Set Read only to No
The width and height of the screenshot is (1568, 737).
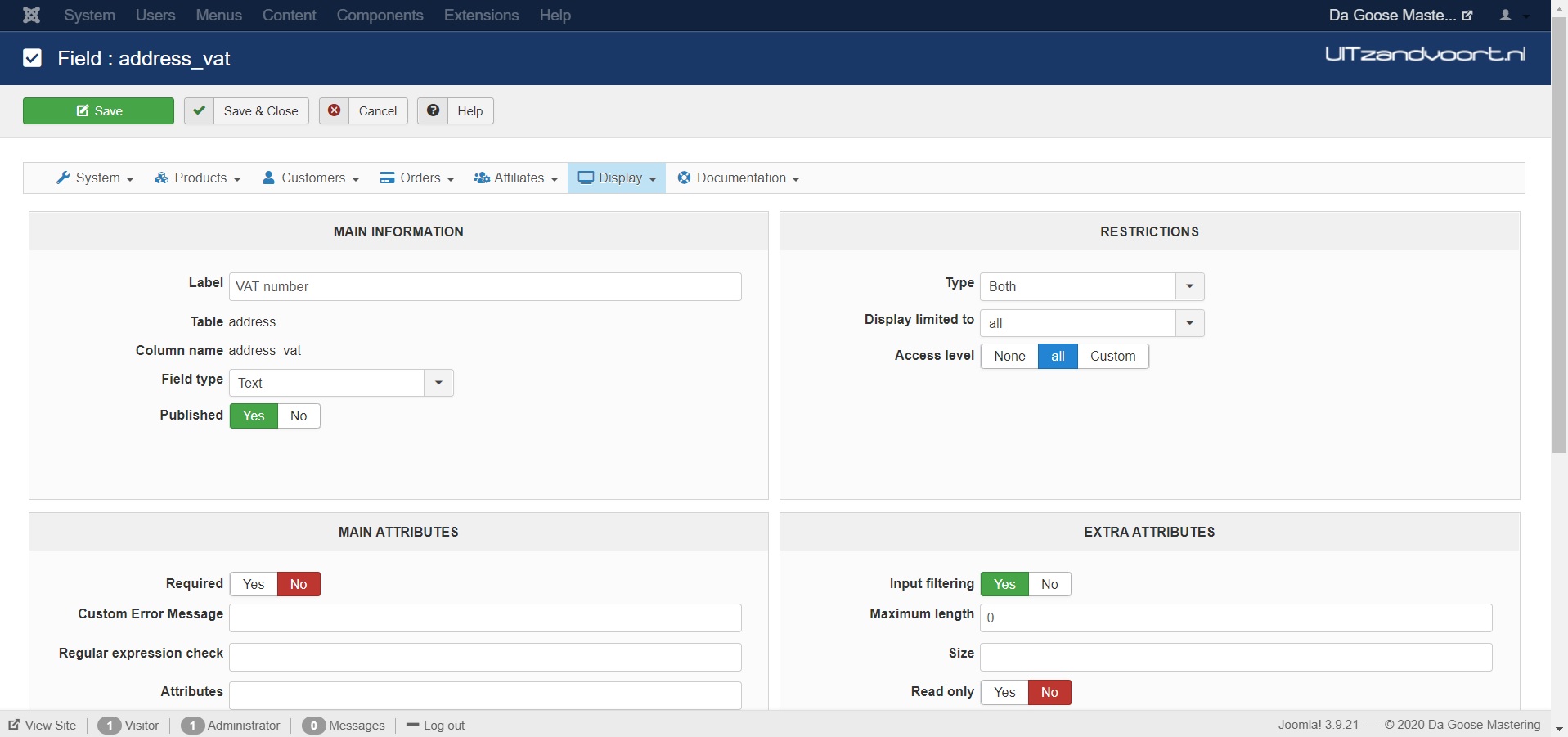click(x=1049, y=692)
